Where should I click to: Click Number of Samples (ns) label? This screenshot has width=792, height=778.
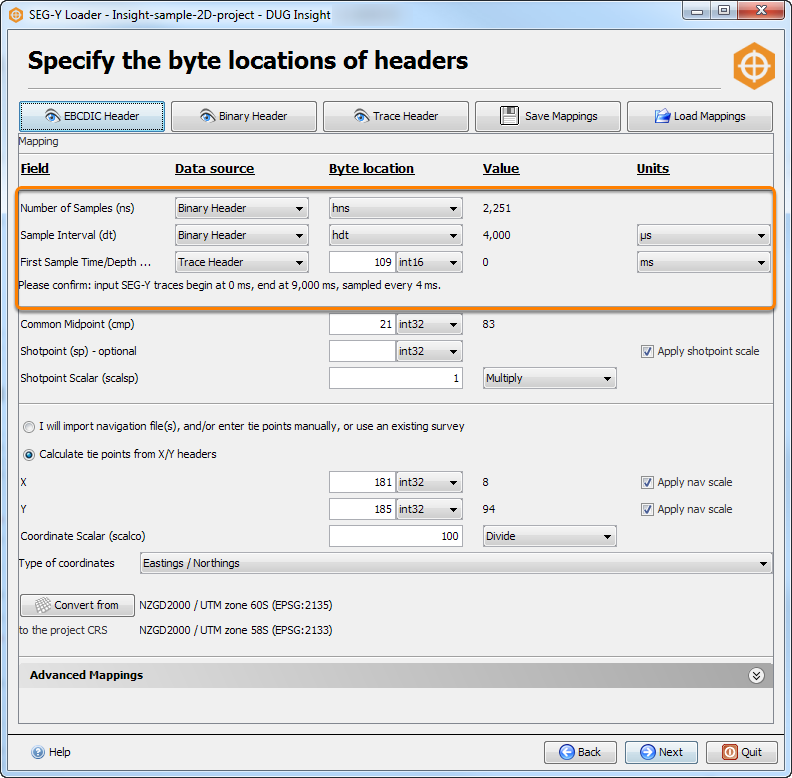[77, 209]
